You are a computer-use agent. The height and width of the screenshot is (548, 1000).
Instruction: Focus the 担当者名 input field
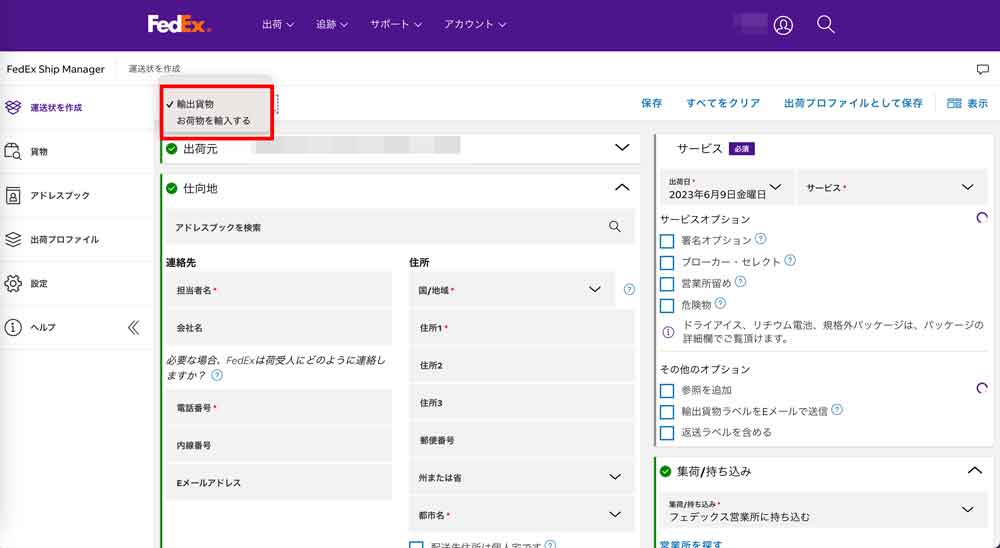(279, 290)
